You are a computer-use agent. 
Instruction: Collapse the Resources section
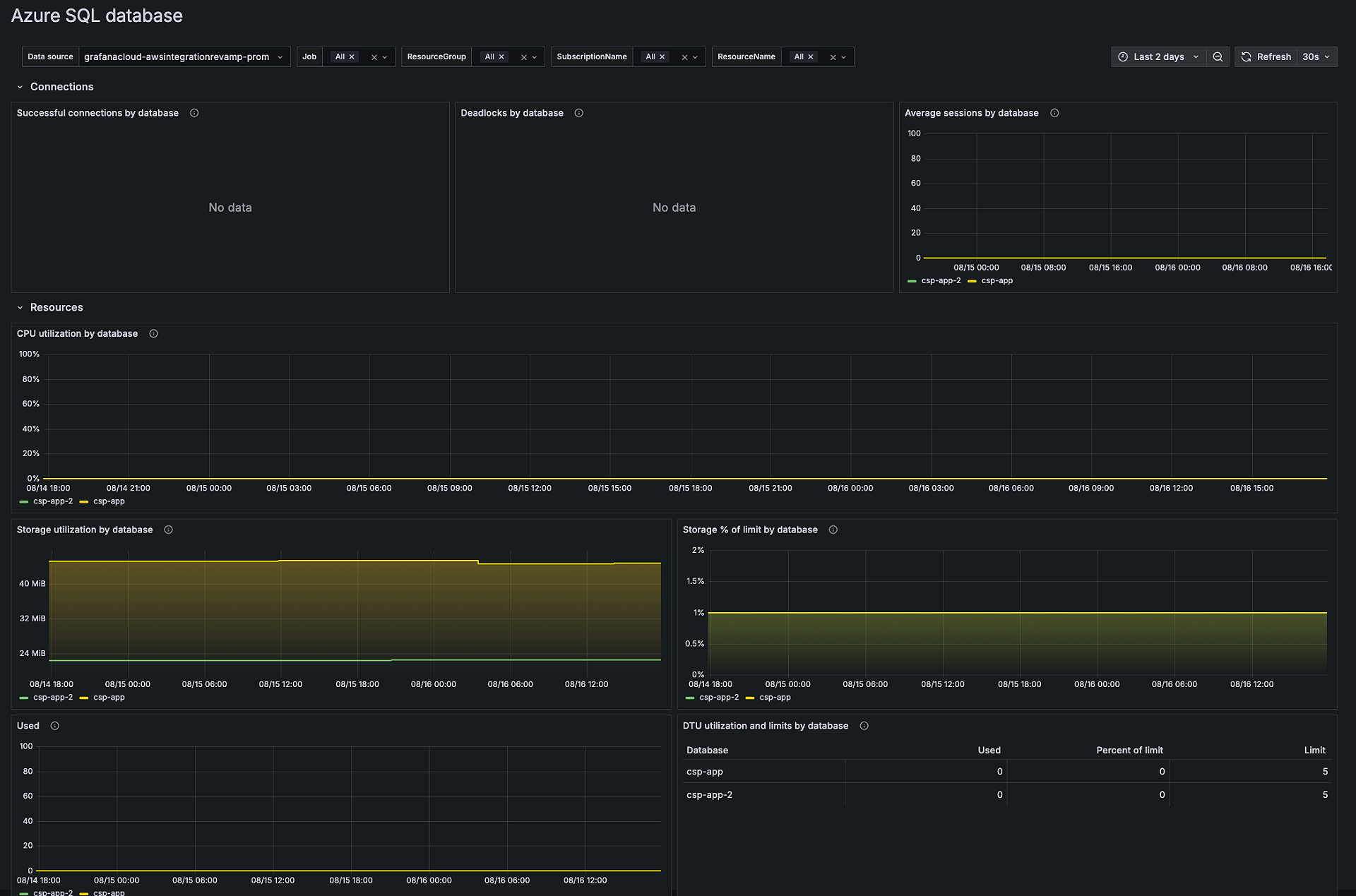pos(20,307)
